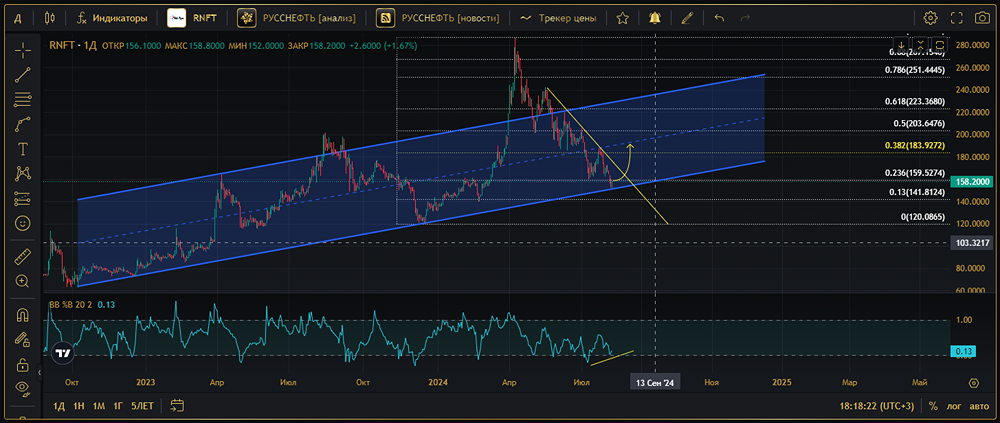1000x423 pixels.
Task: Open the candlestick chart type selector
Action: [x=50, y=18]
